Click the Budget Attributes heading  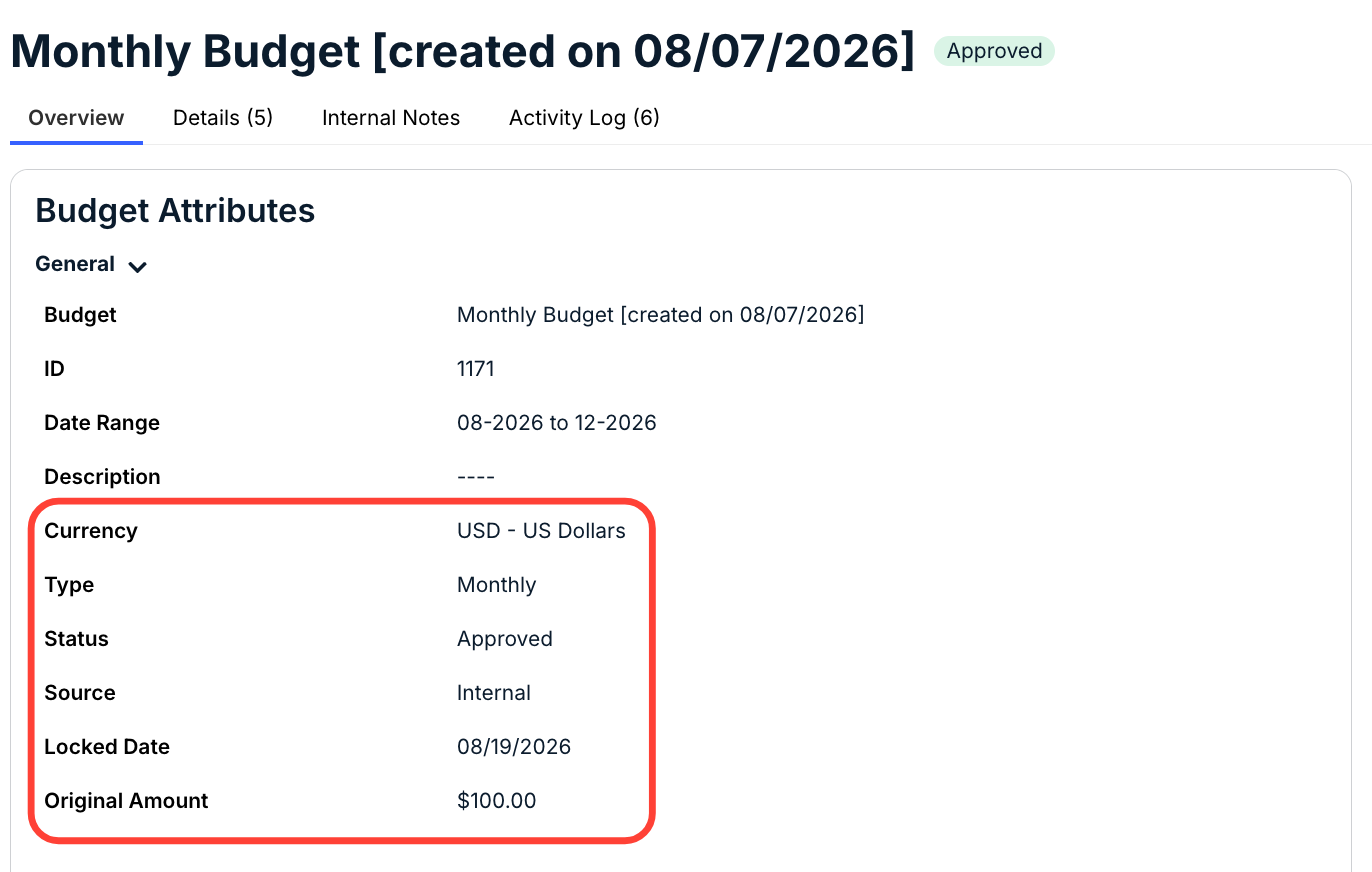point(175,210)
